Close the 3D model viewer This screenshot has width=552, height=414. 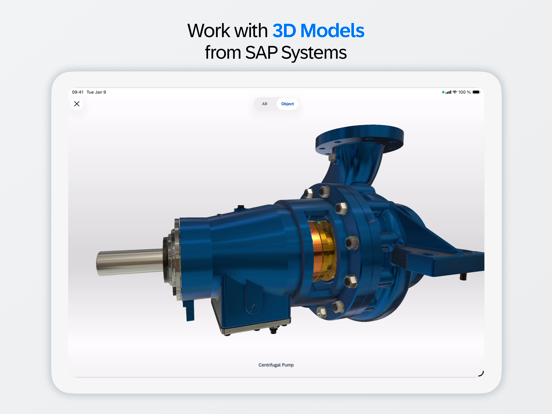(x=77, y=104)
